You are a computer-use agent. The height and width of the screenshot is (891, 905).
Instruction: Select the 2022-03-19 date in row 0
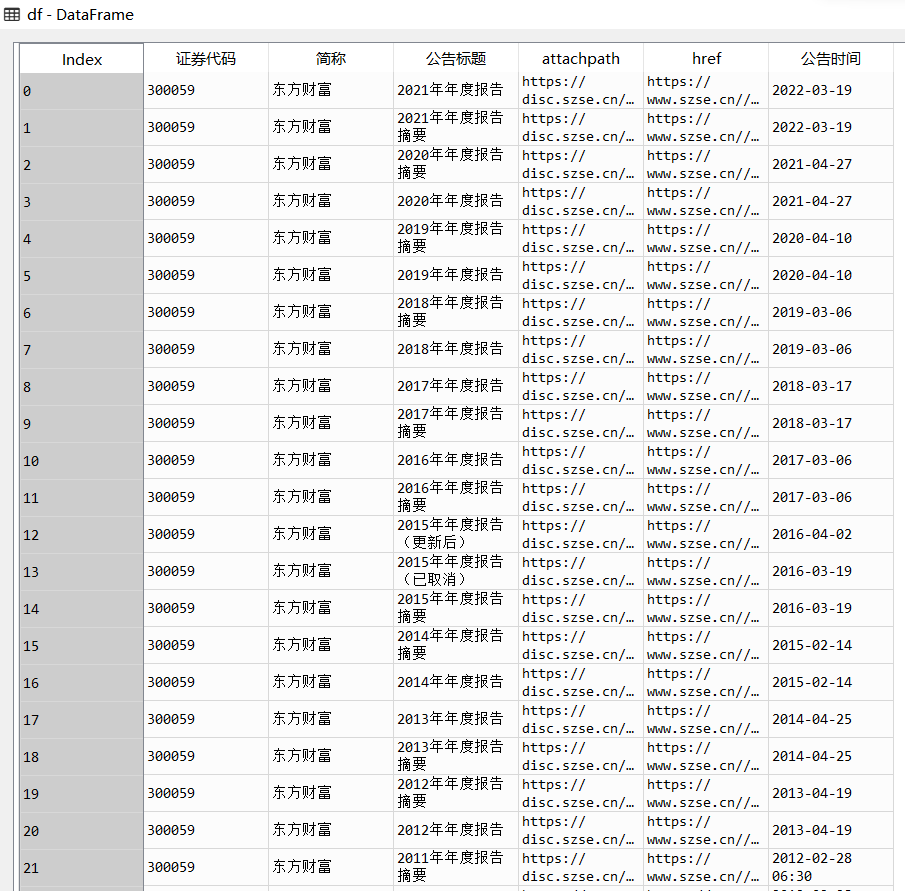831,91
